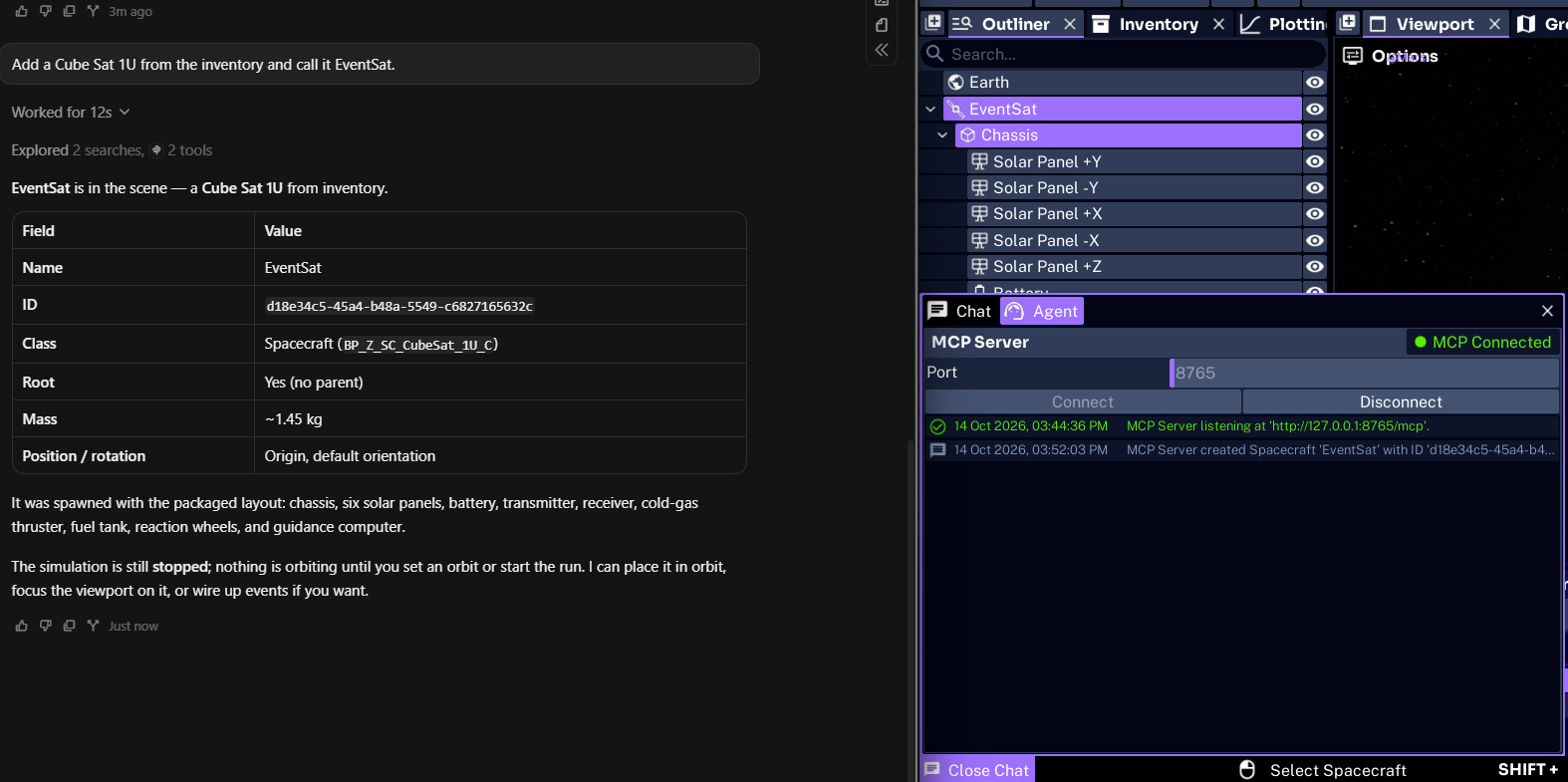Close the Outliner tab
This screenshot has height=782, width=1568.
coord(1070,24)
